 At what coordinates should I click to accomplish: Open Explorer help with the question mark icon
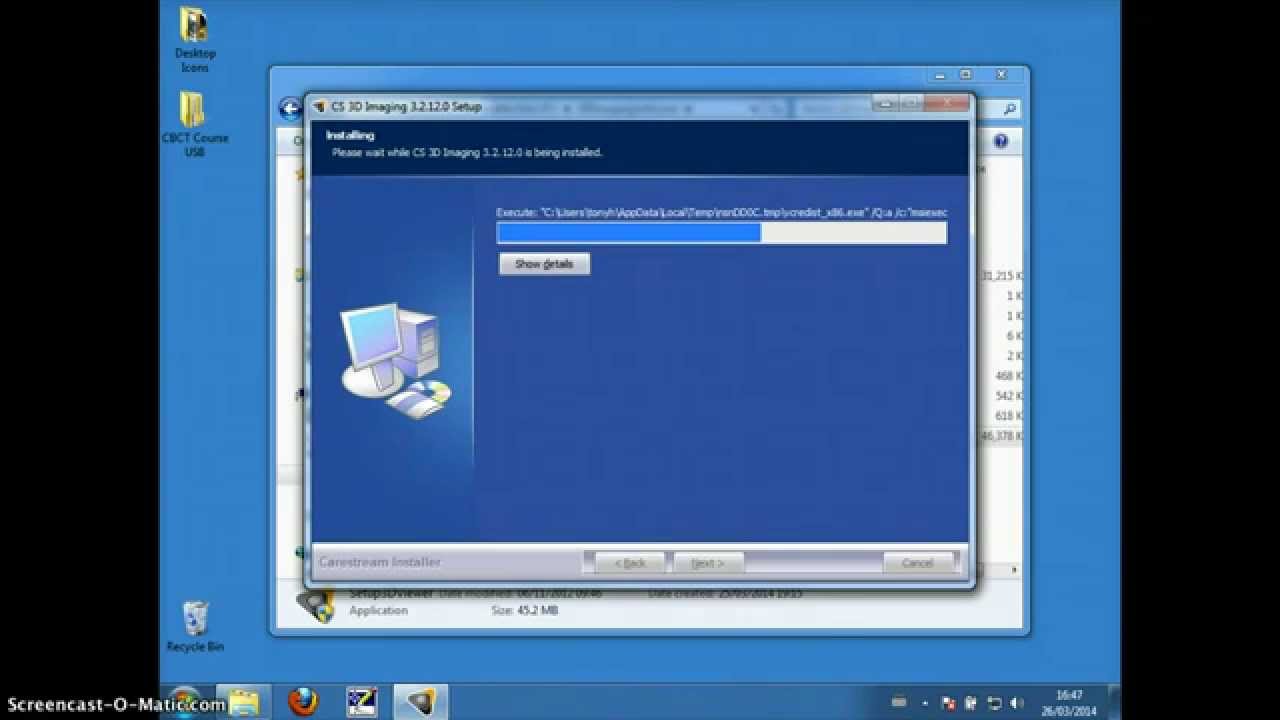1001,141
